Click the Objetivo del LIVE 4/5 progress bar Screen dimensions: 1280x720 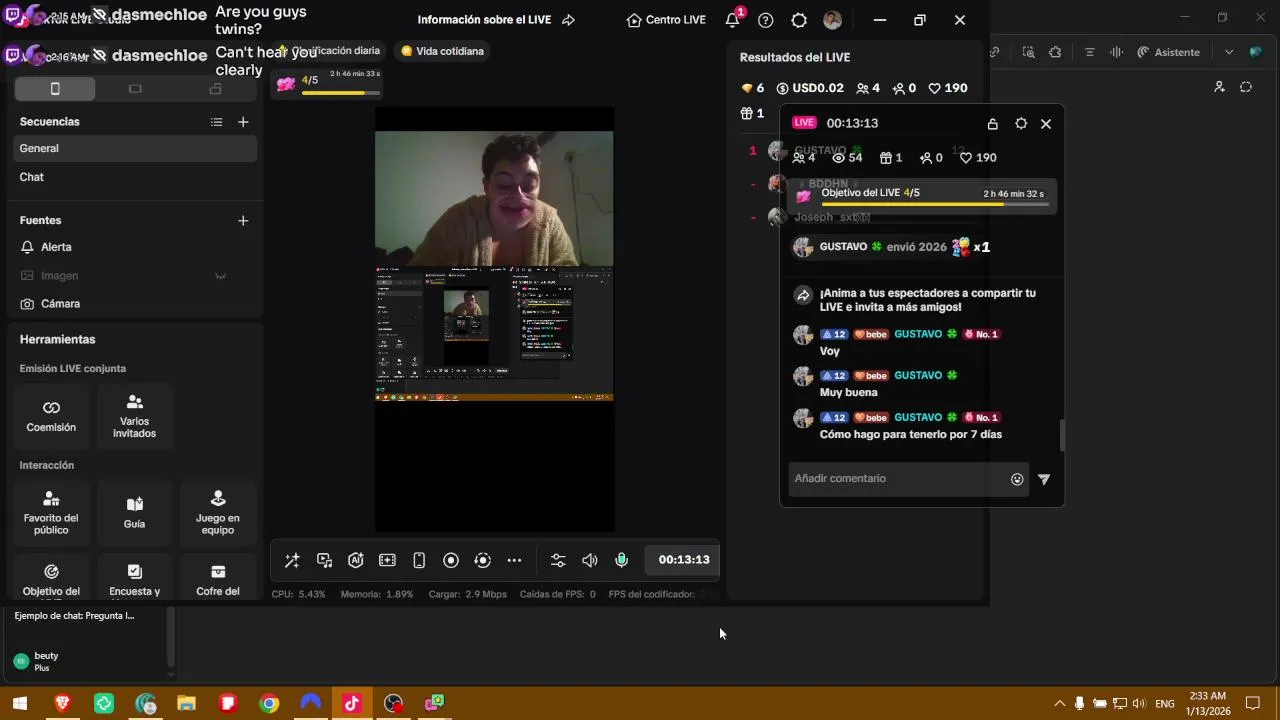pos(922,195)
